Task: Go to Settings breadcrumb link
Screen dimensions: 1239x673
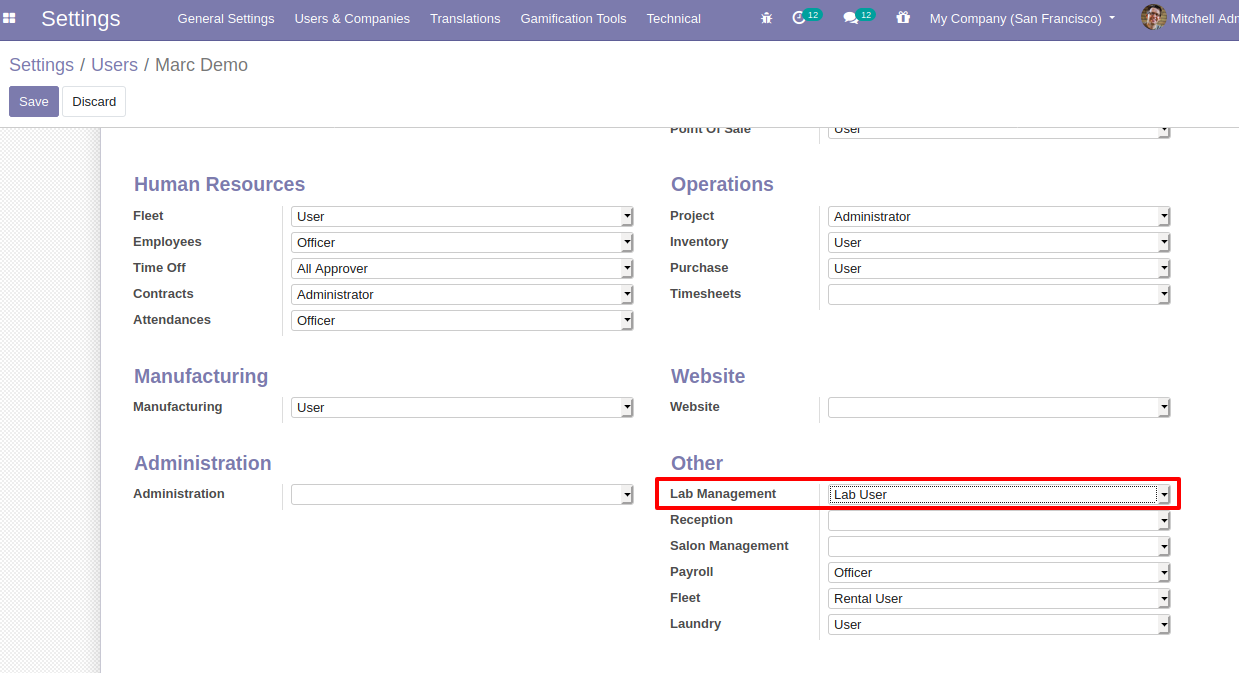Action: 41,65
